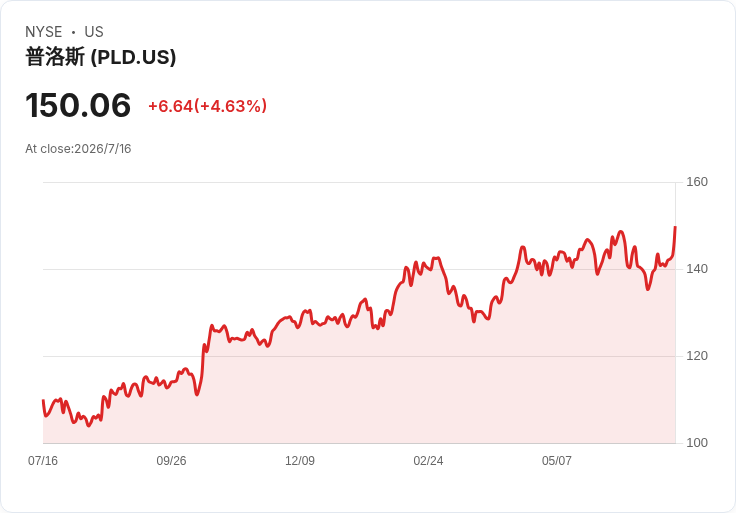Click the 140 horizontal gridline
Image resolution: width=736 pixels, height=513 pixels.
pyautogui.click(x=359, y=269)
